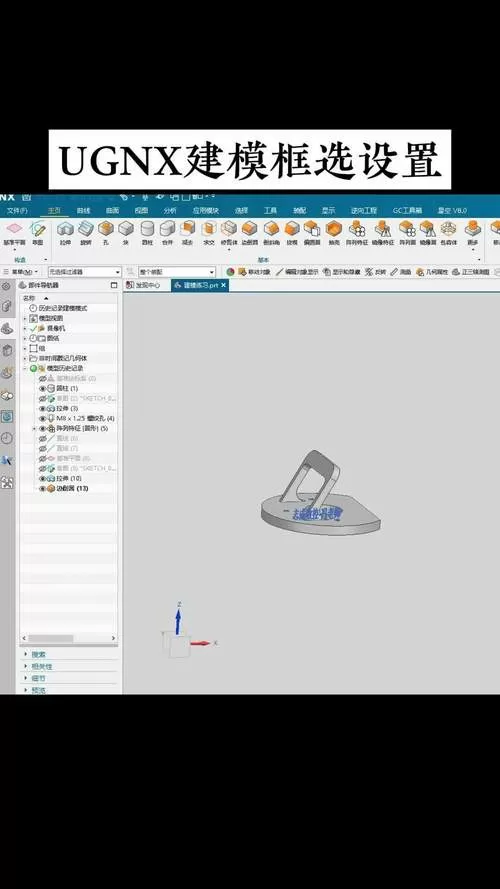Viewport: 500px width, 889px height.
Task: Select the Datum Plane (基准平面) tool
Action: click(x=14, y=233)
